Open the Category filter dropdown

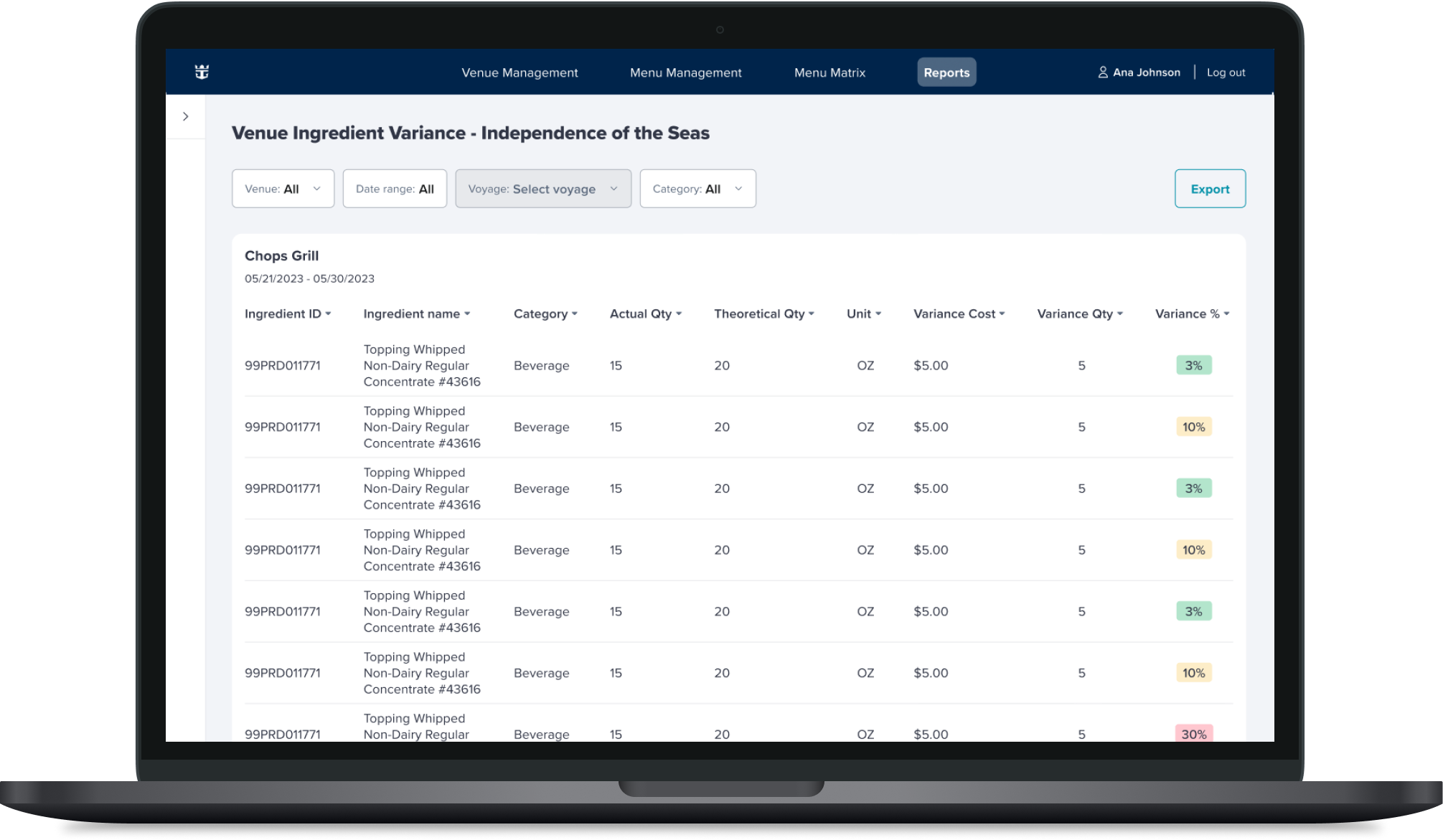point(697,189)
